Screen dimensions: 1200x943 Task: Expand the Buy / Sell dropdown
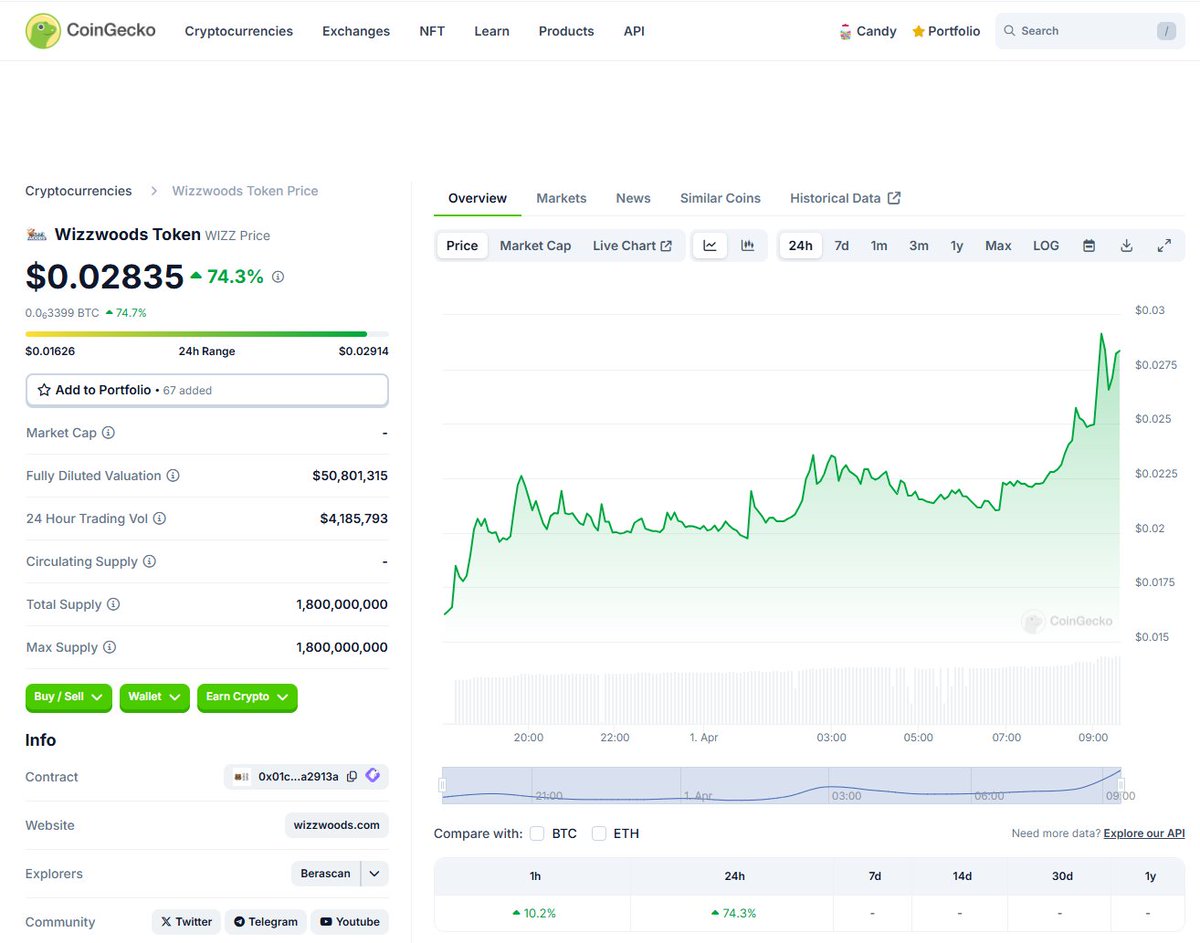click(69, 697)
